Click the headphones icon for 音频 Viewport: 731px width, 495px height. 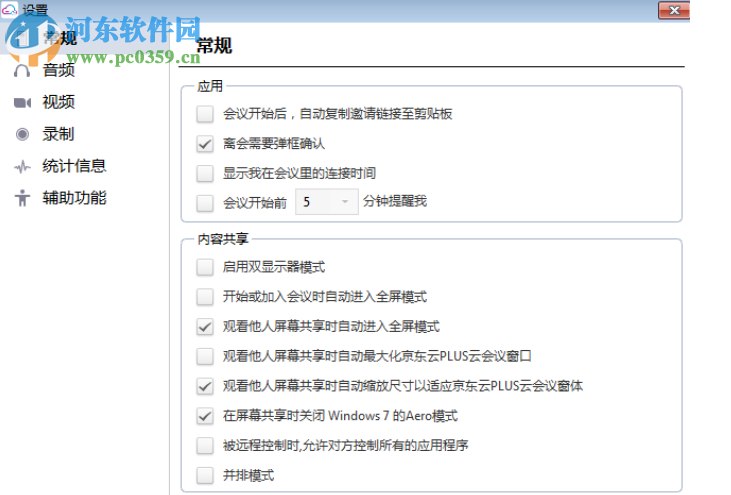click(22, 71)
